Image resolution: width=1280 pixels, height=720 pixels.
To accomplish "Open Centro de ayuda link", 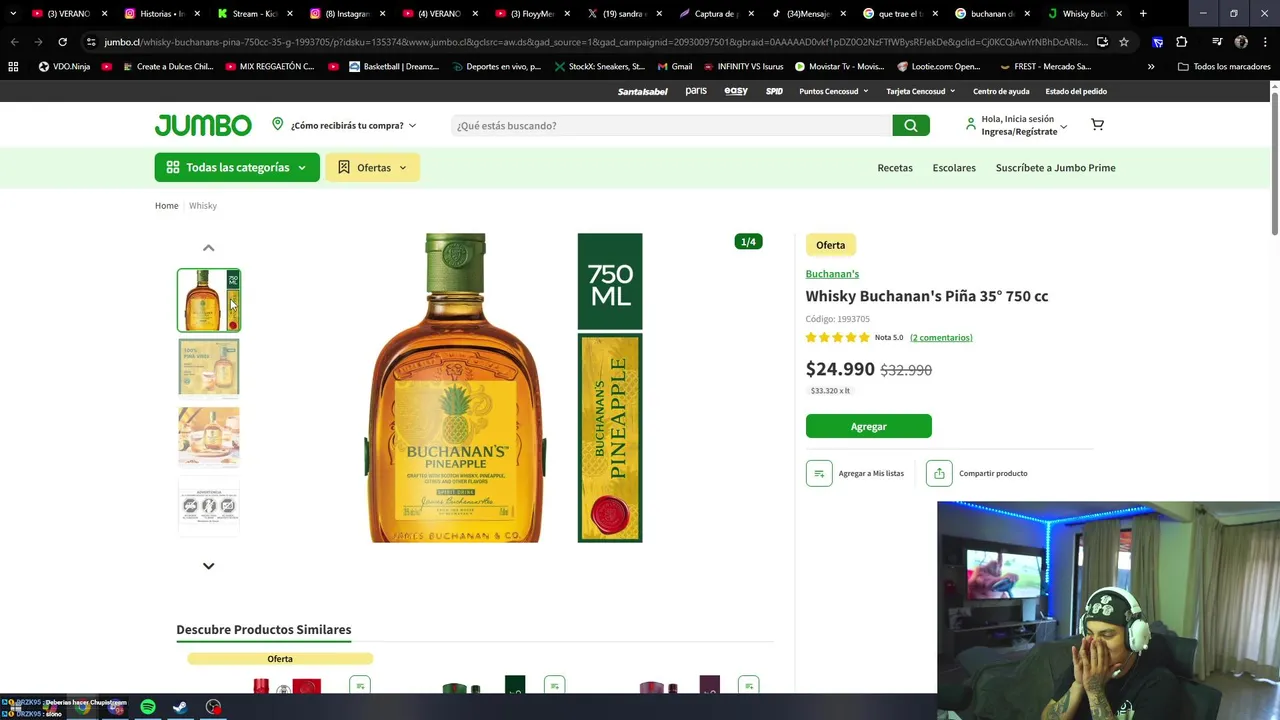I will pyautogui.click(x=1001, y=91).
